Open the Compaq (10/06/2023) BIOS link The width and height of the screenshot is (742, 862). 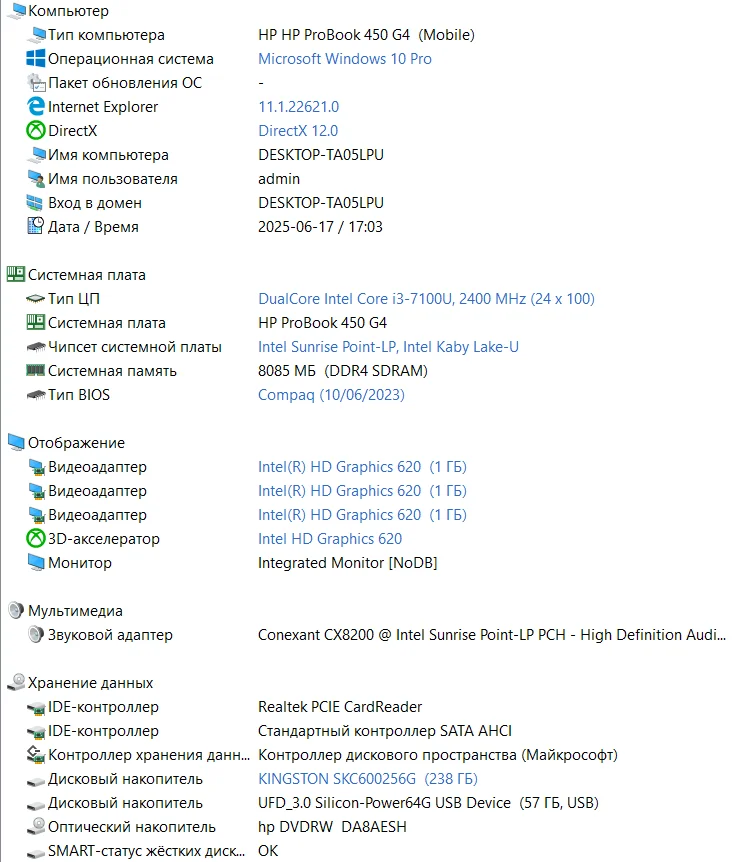click(331, 395)
